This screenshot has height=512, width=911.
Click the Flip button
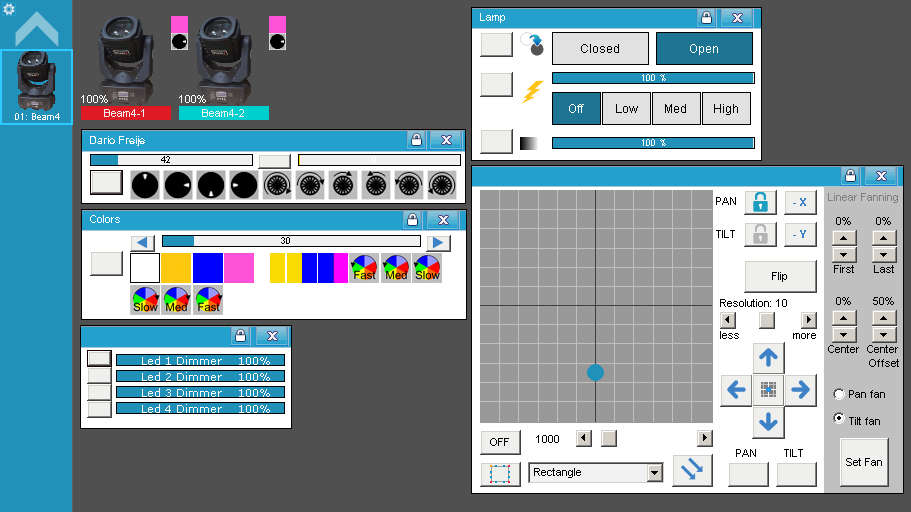(x=780, y=276)
